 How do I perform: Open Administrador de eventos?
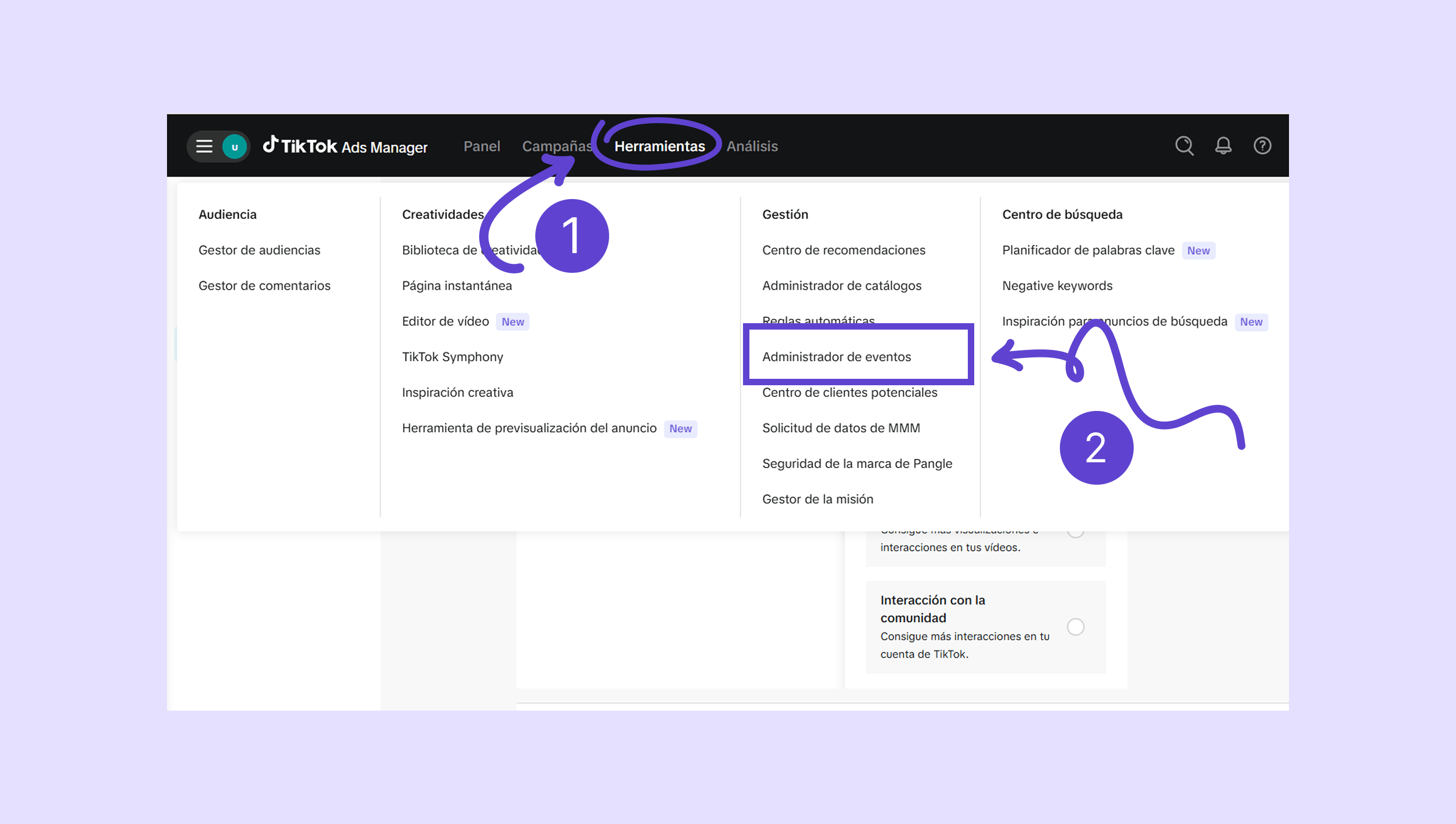pyautogui.click(x=836, y=356)
